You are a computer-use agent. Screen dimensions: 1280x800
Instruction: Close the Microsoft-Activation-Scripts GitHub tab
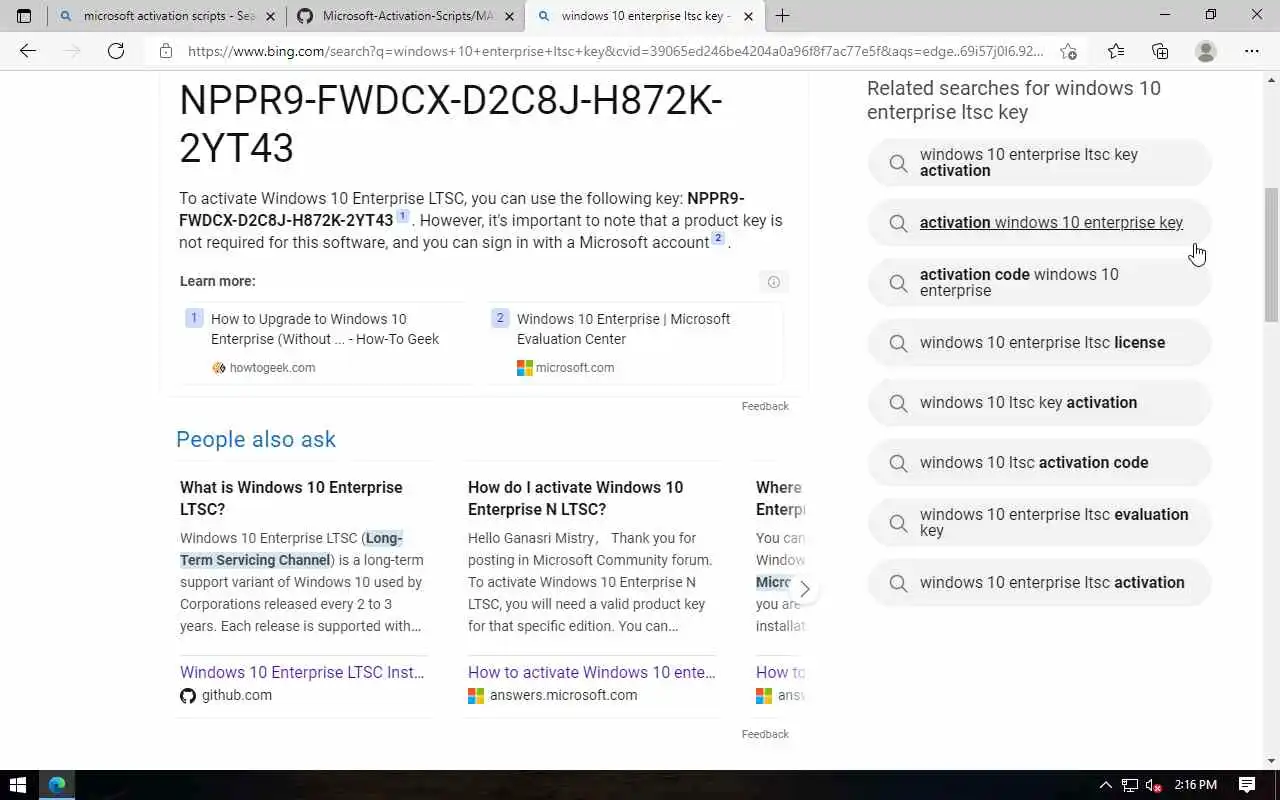tap(508, 16)
